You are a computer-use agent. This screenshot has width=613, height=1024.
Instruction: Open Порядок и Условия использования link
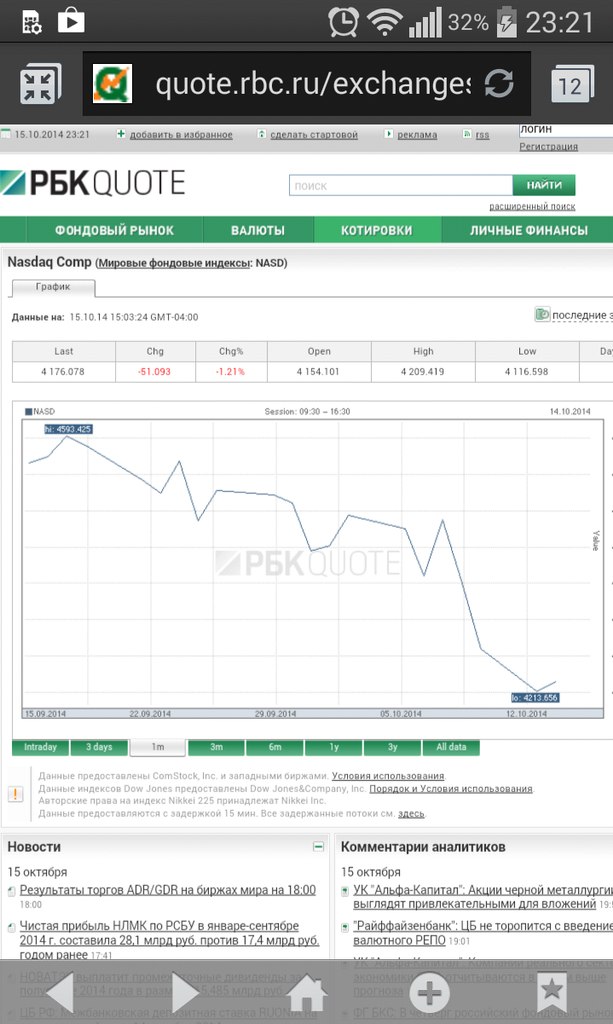[451, 788]
